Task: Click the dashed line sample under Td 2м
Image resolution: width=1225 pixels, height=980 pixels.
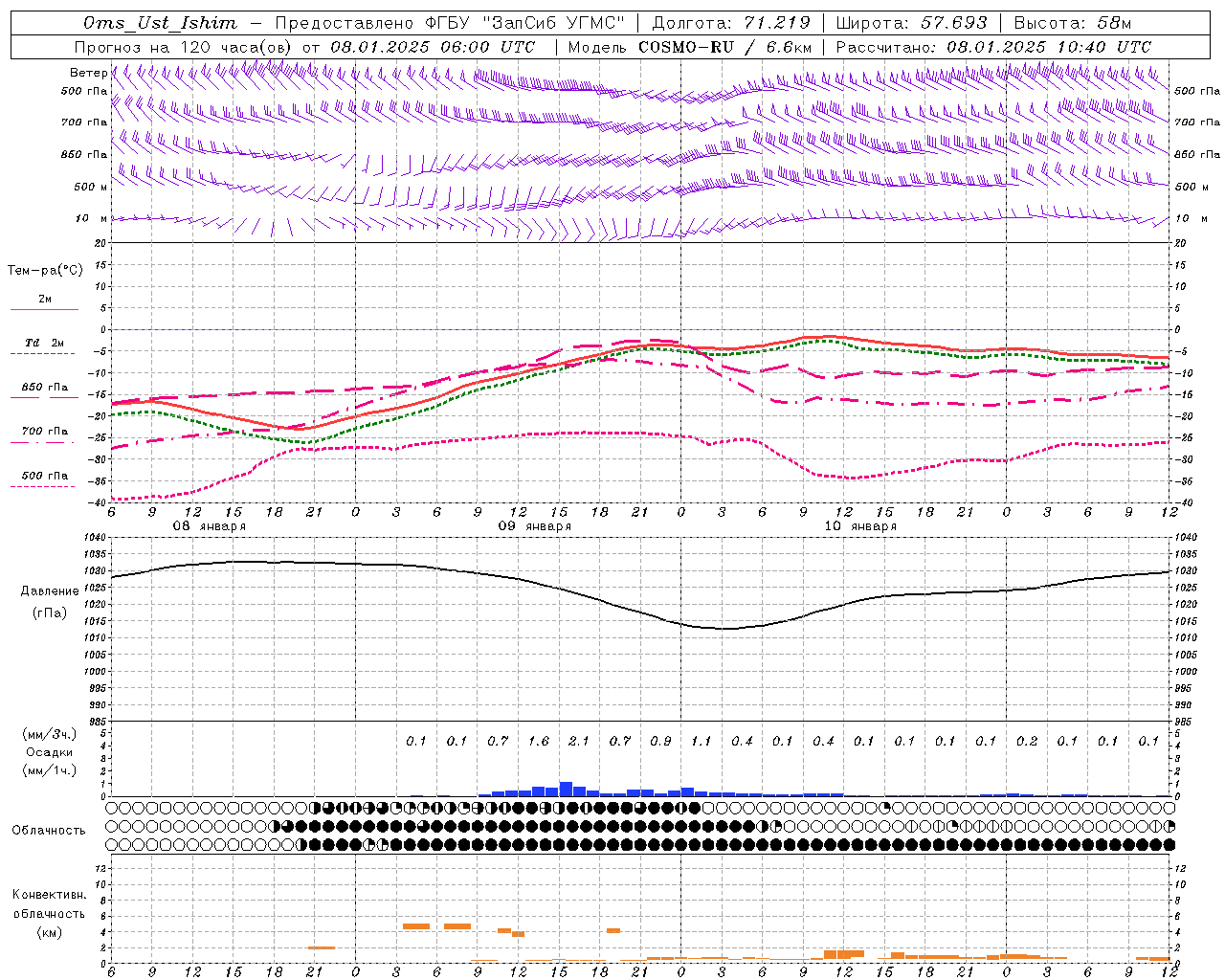Action: [x=43, y=354]
